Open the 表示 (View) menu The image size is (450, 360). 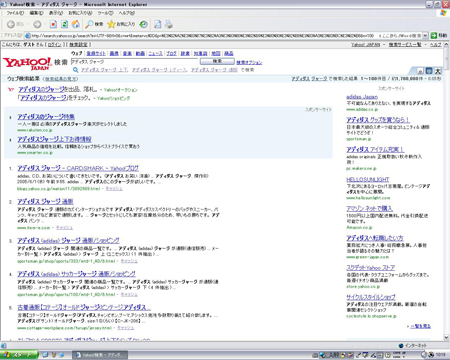point(56,13)
